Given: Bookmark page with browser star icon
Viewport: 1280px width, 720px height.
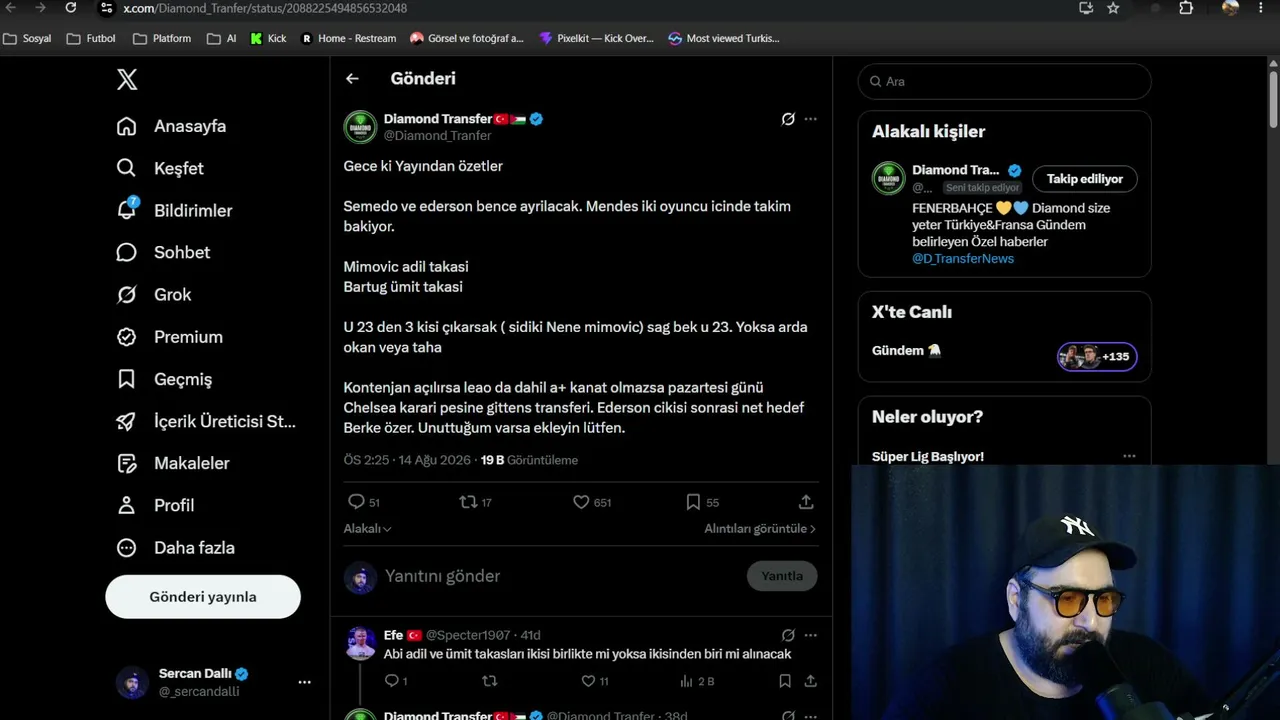Looking at the screenshot, I should (1113, 8).
